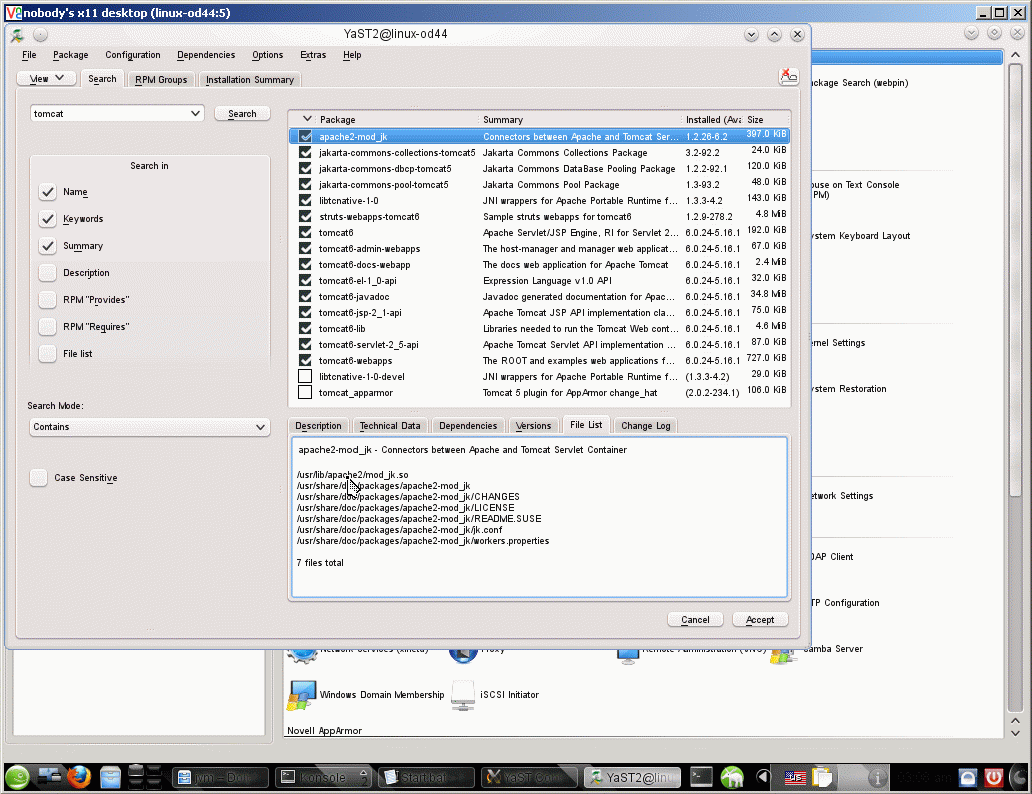Enable the Description search option
This screenshot has height=794, width=1032.
pyautogui.click(x=47, y=273)
